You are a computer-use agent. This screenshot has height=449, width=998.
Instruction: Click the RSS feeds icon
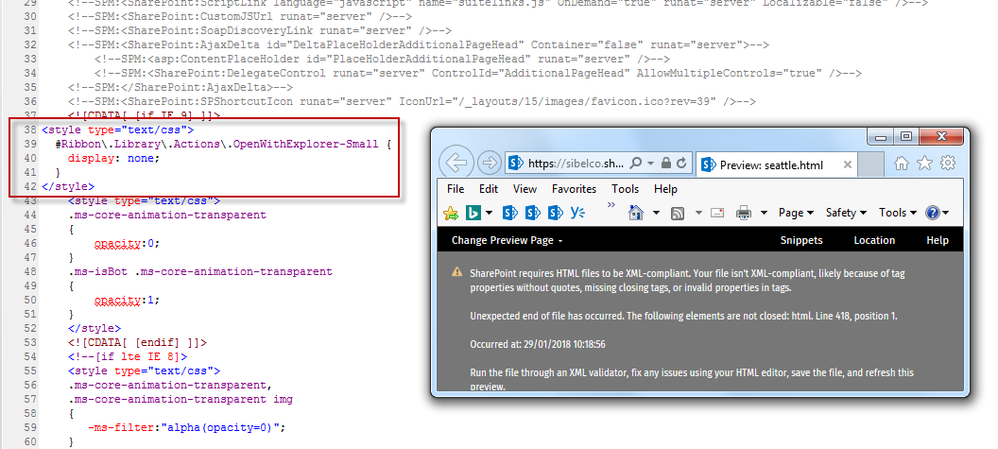(x=678, y=213)
